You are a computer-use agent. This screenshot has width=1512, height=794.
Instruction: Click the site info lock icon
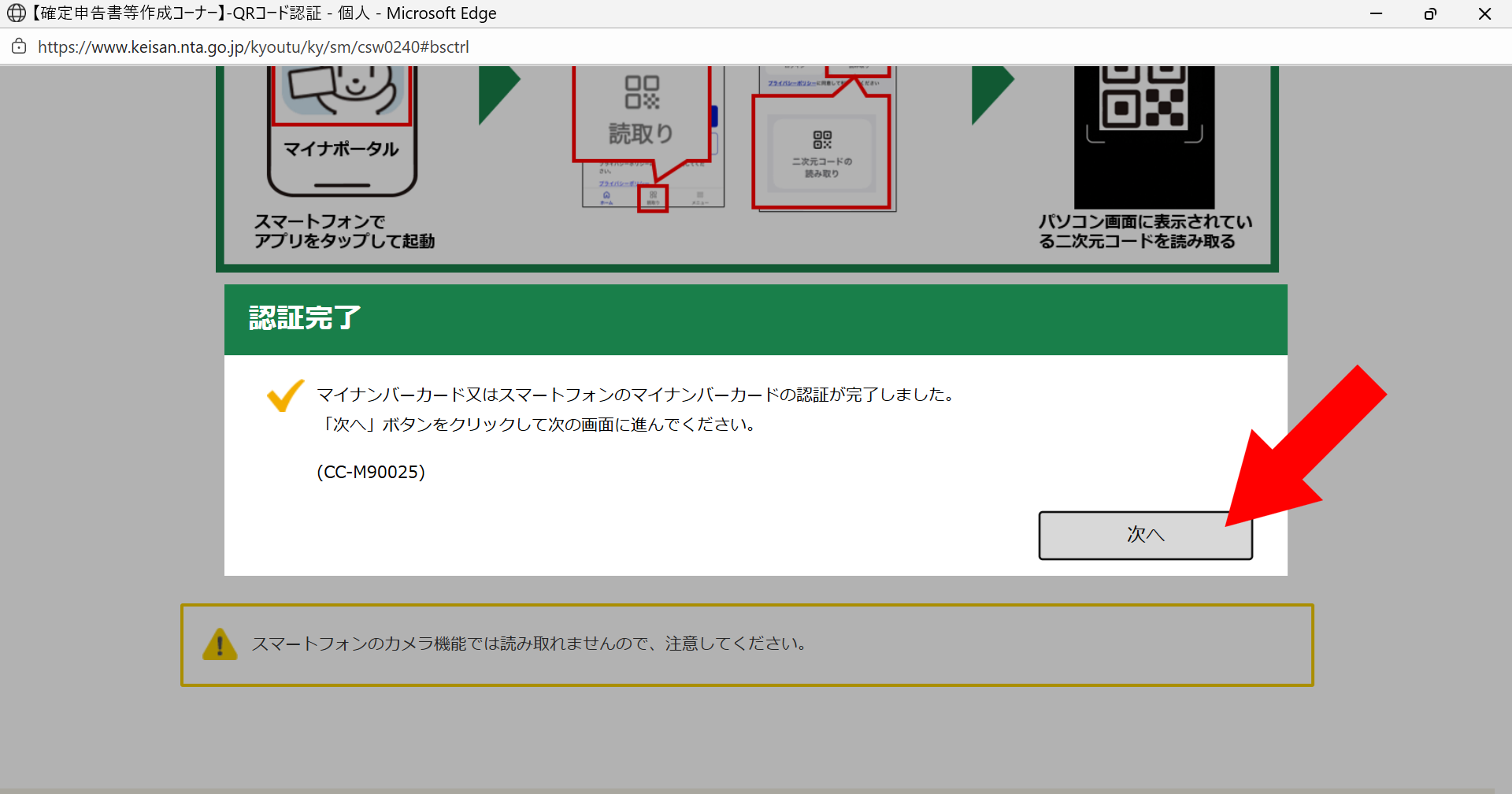point(19,46)
